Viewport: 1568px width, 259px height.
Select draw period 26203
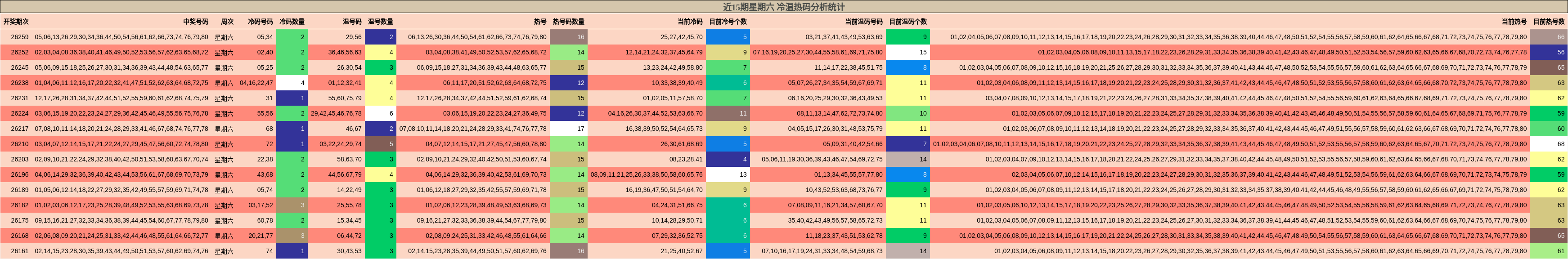(x=19, y=159)
